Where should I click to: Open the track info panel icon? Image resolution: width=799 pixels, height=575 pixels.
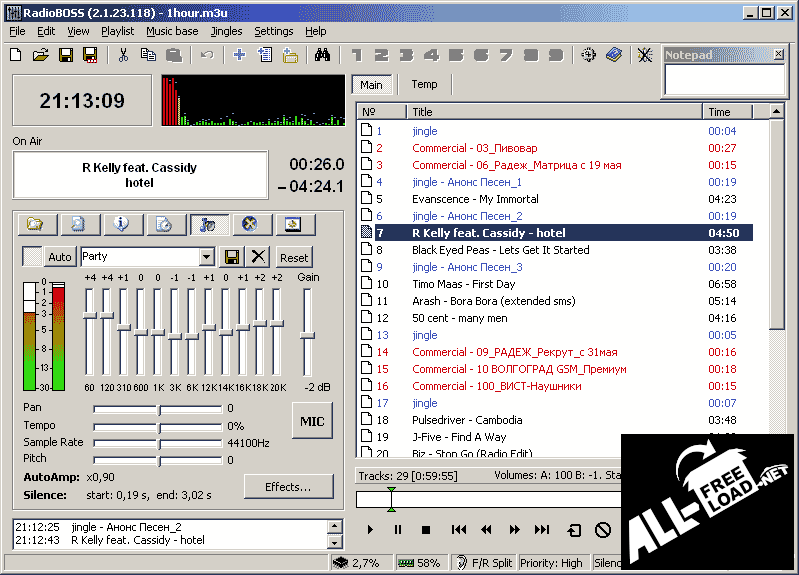tap(122, 224)
